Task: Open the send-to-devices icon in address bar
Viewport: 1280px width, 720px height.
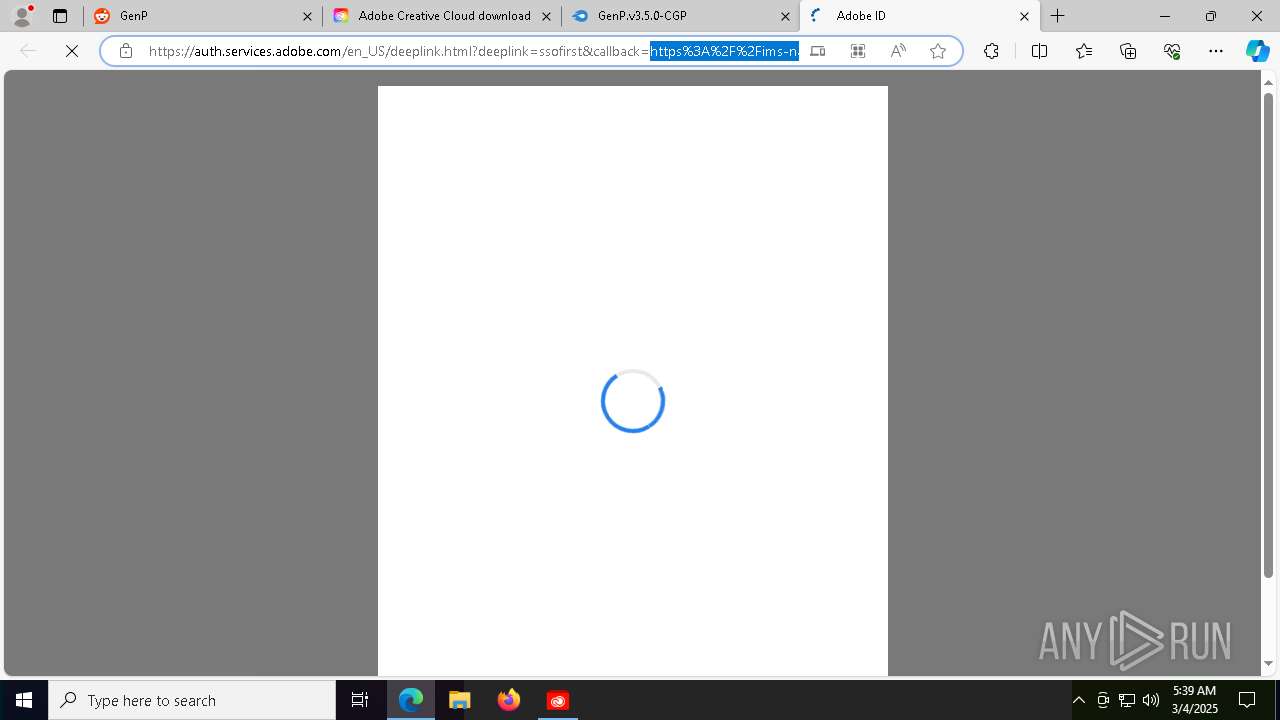Action: click(818, 51)
